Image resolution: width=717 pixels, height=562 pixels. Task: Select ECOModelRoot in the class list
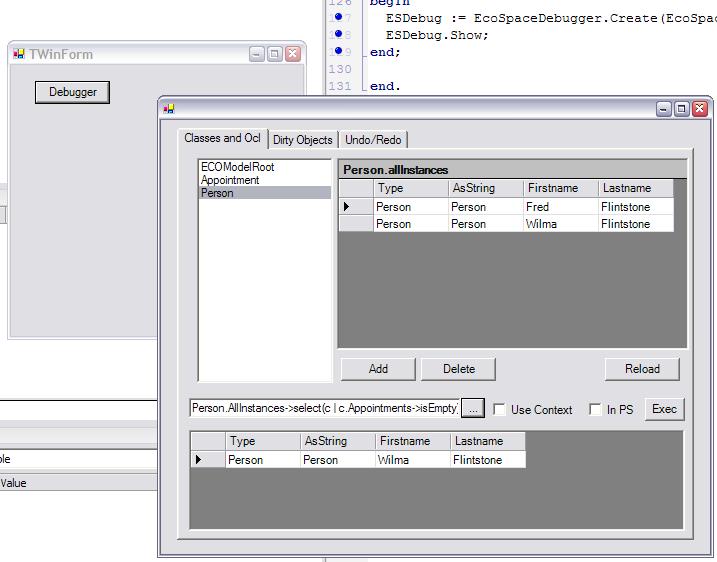237,167
